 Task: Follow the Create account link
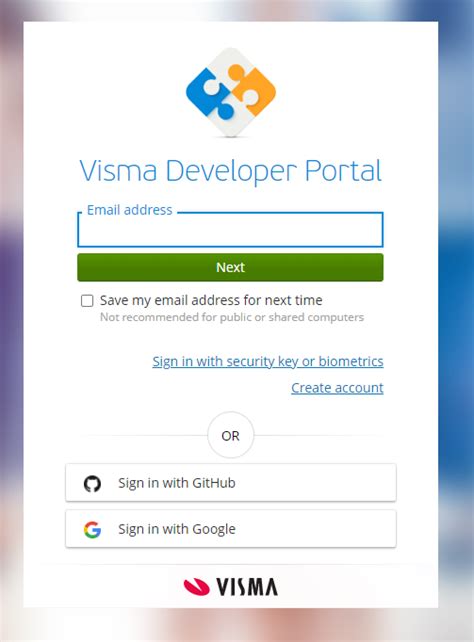click(x=337, y=388)
